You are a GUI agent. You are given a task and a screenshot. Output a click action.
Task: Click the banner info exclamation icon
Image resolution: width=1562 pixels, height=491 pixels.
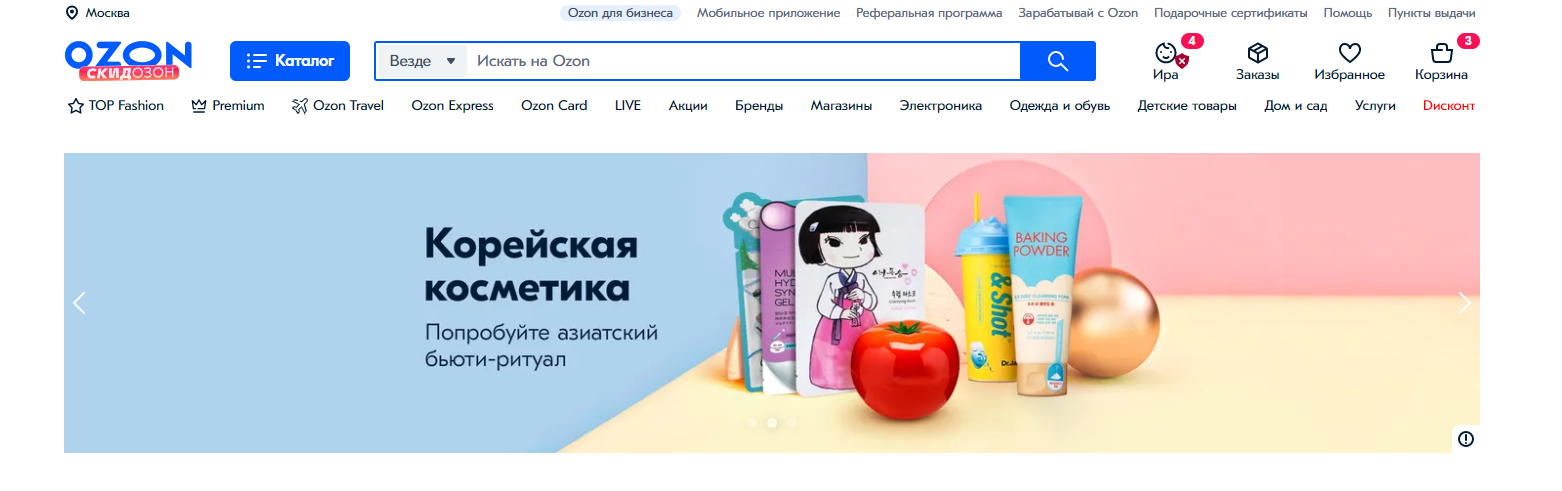1466,438
